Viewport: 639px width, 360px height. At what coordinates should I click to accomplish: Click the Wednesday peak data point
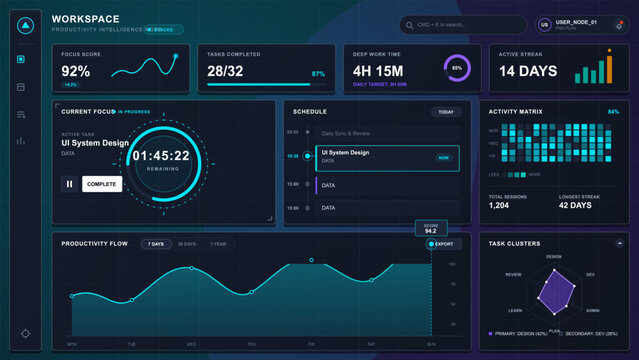coord(192,268)
